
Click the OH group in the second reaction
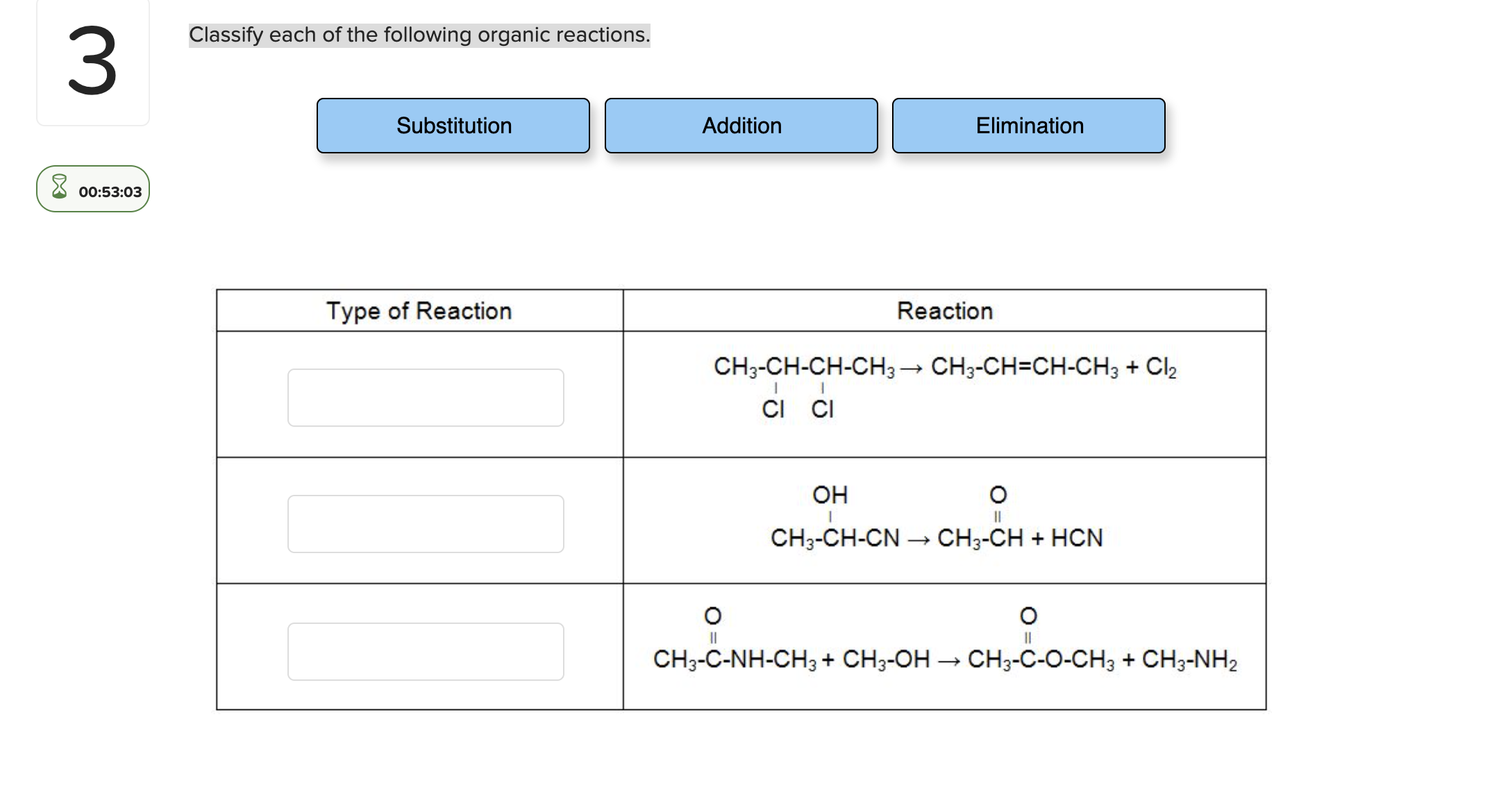830,495
